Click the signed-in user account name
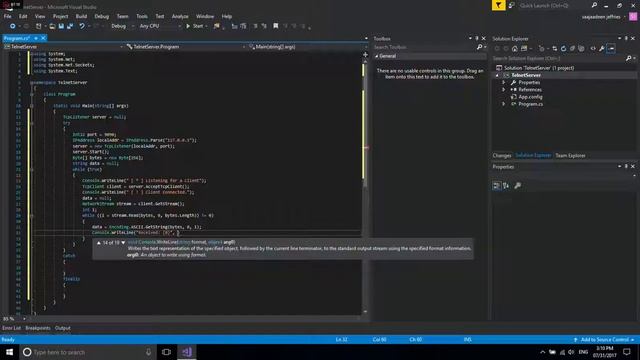This screenshot has width=640, height=360. pos(601,17)
